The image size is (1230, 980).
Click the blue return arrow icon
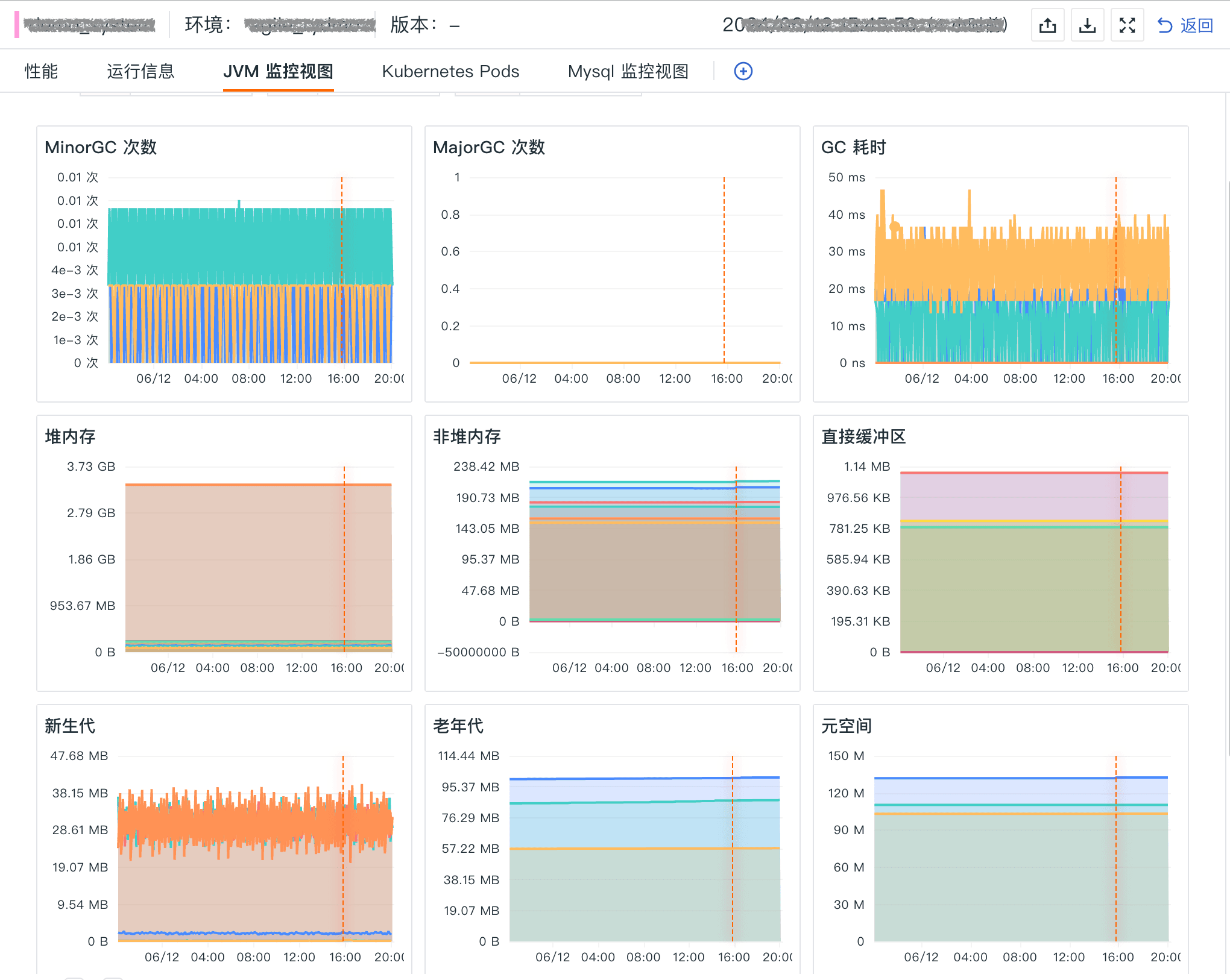pyautogui.click(x=1164, y=25)
